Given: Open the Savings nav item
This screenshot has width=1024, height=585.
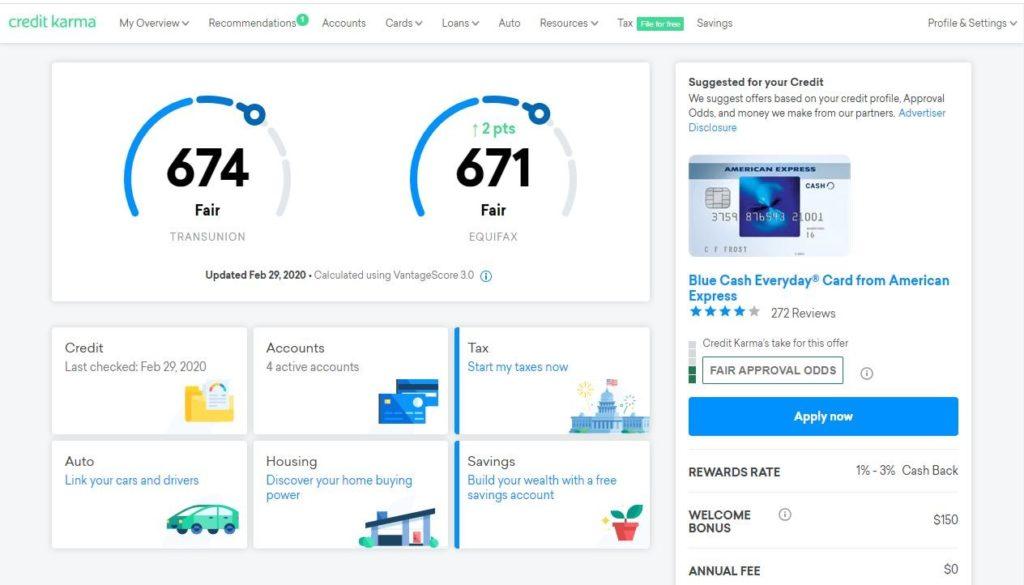Looking at the screenshot, I should tap(714, 23).
